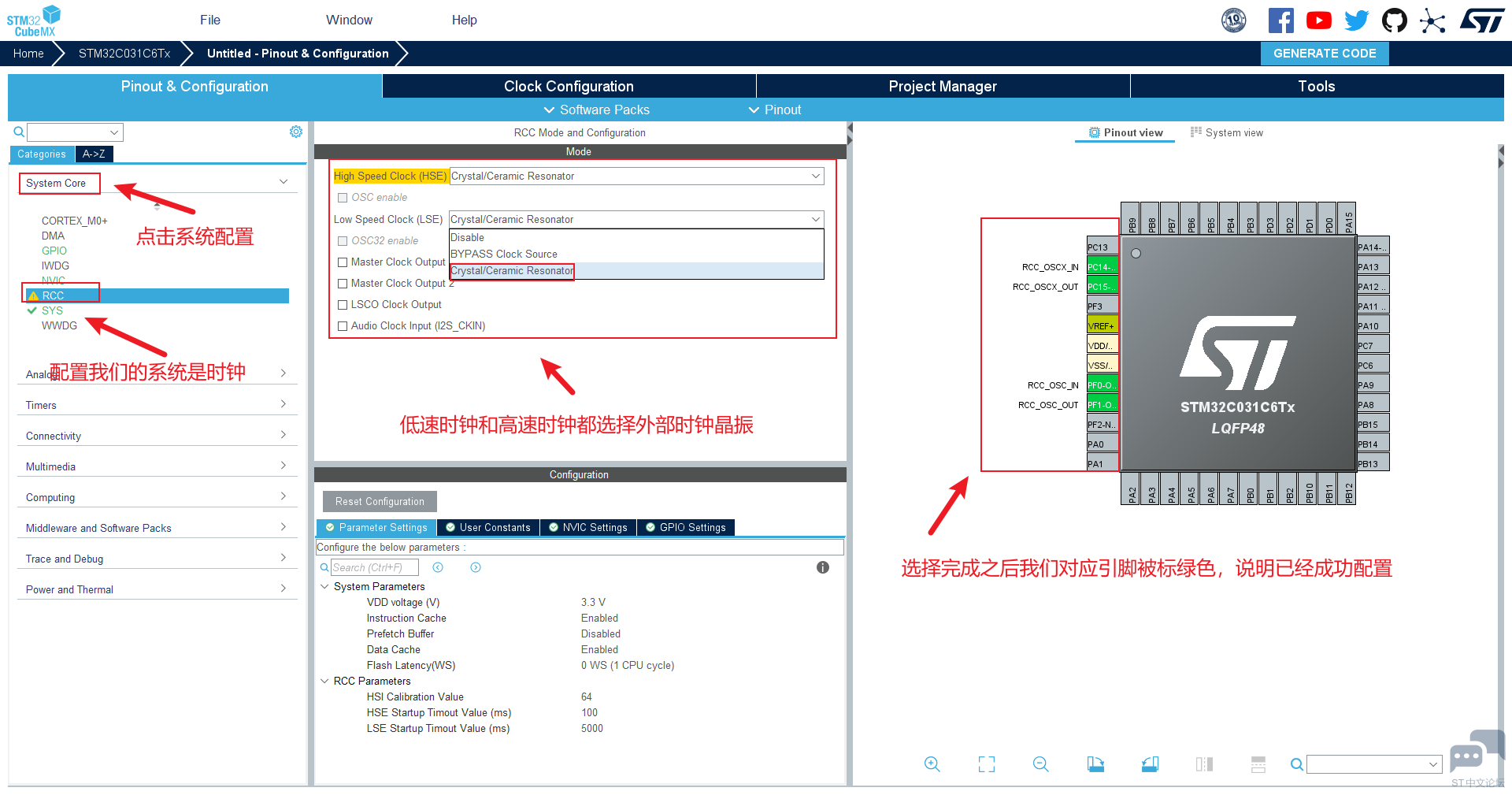Screen dimensions: 1512x795
Task: Open the Help menu
Action: click(465, 20)
